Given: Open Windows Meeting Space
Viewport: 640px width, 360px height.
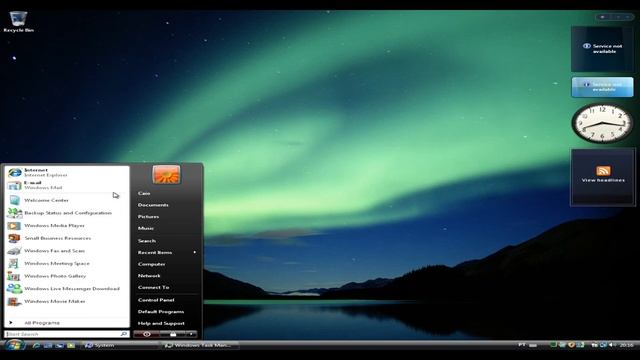Looking at the screenshot, I should pos(67,264).
